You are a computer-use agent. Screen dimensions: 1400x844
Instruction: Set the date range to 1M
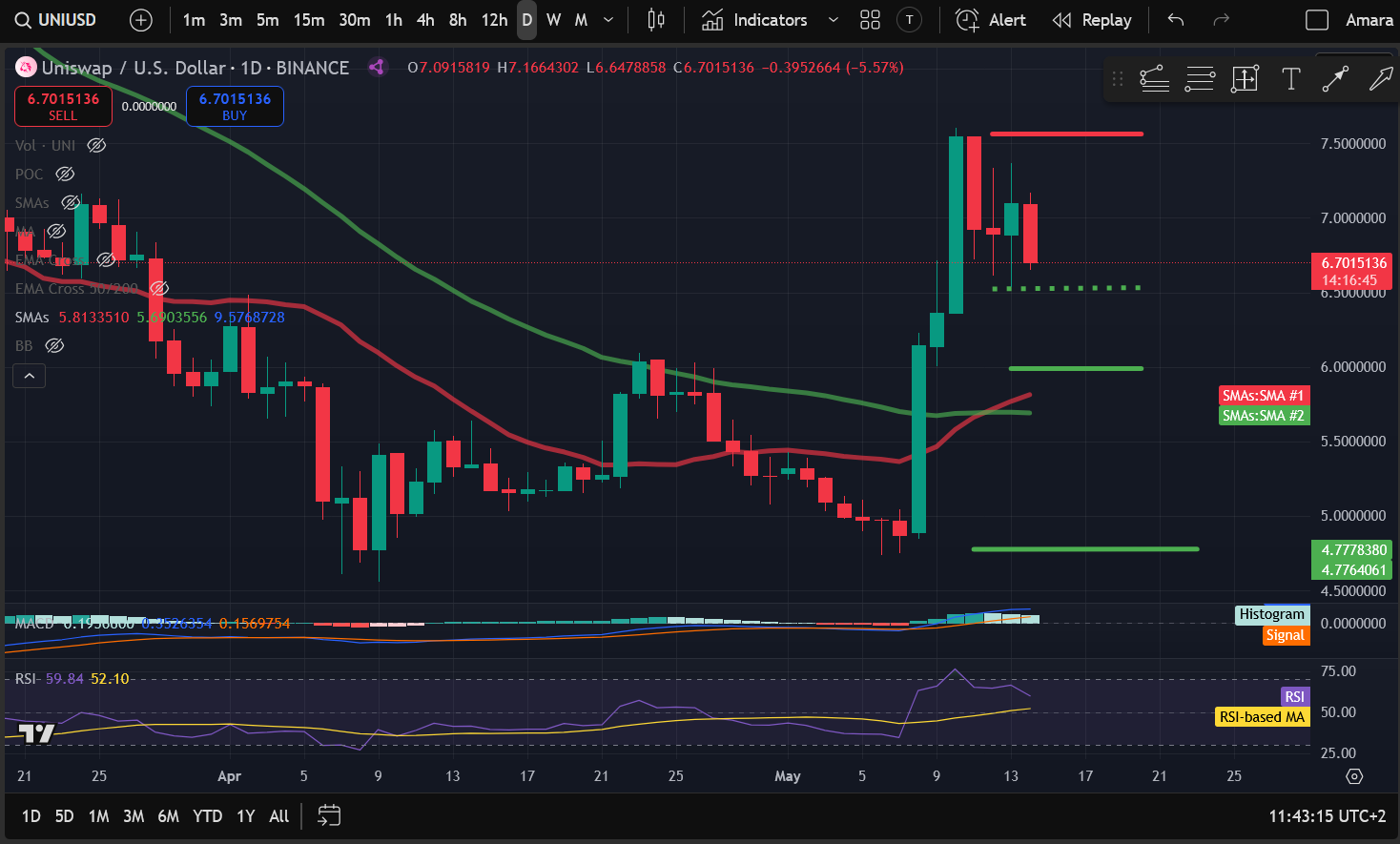click(x=99, y=816)
